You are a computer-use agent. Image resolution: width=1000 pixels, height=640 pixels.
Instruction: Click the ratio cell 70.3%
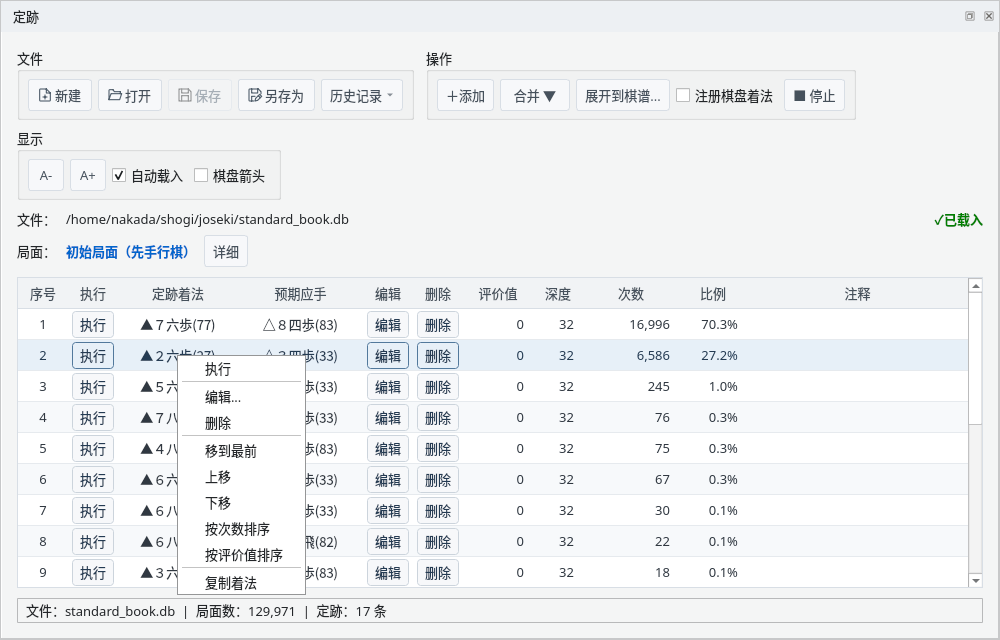coord(719,325)
